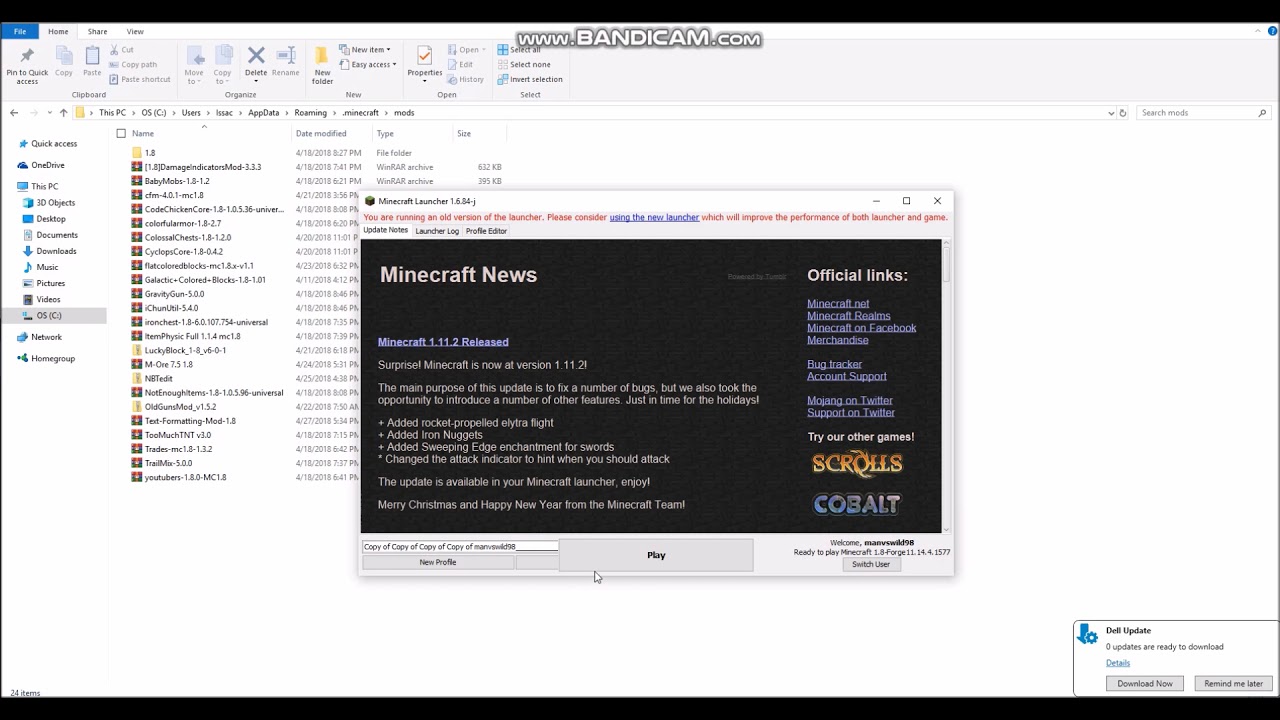Collapse the Explorer ribbon chevron
1280x720 pixels.
click(1258, 31)
